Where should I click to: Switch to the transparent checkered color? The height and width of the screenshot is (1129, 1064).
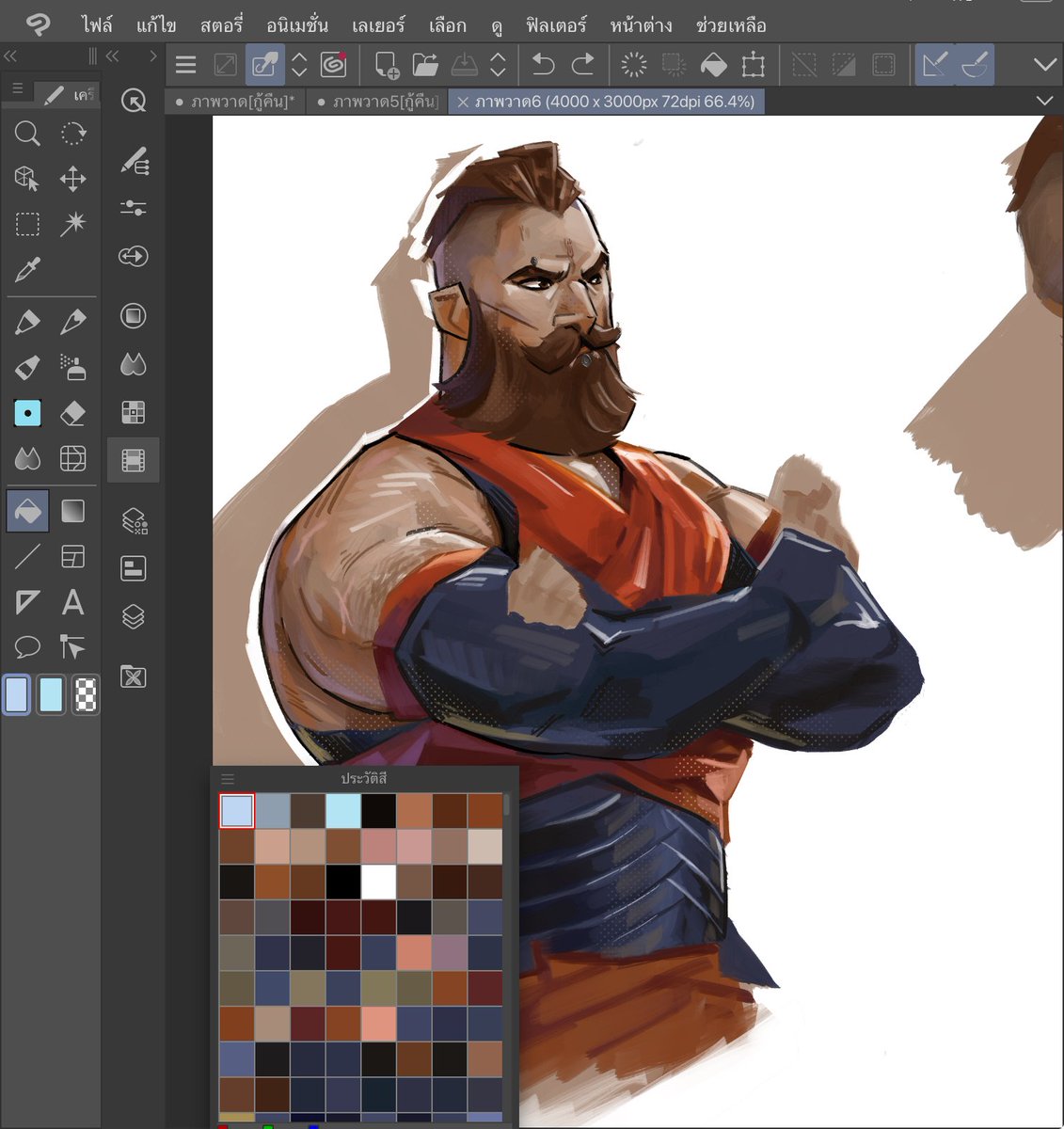click(x=86, y=694)
